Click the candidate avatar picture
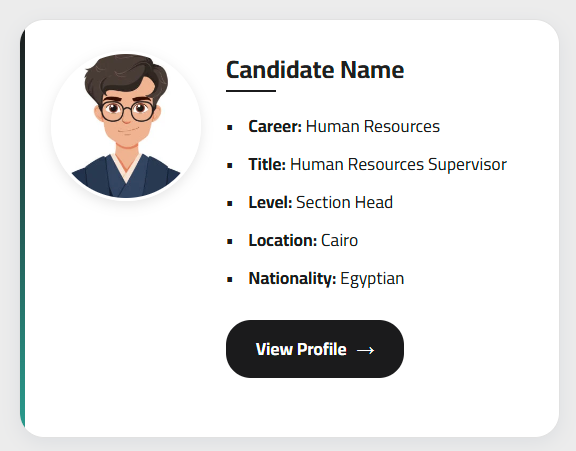Viewport: 576px width, 451px height. coord(126,126)
